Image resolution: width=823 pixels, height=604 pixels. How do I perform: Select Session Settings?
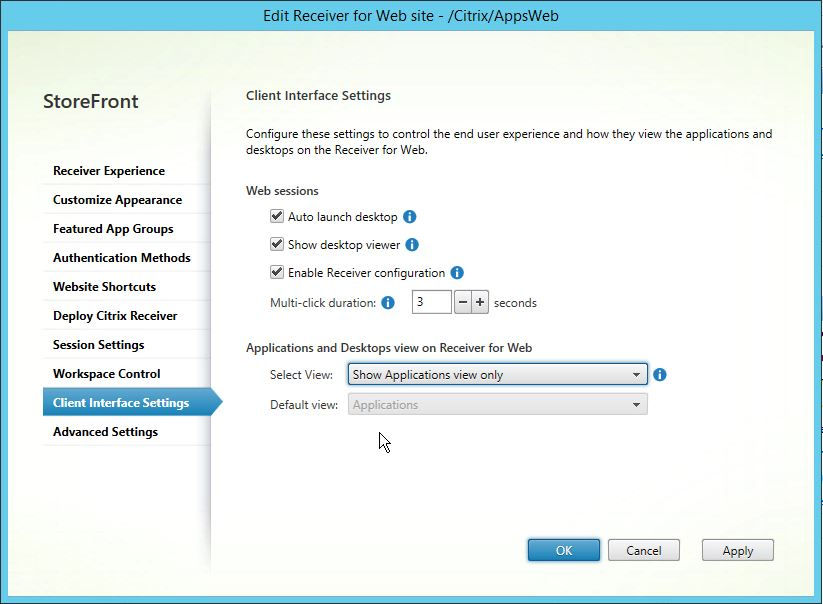(126, 345)
